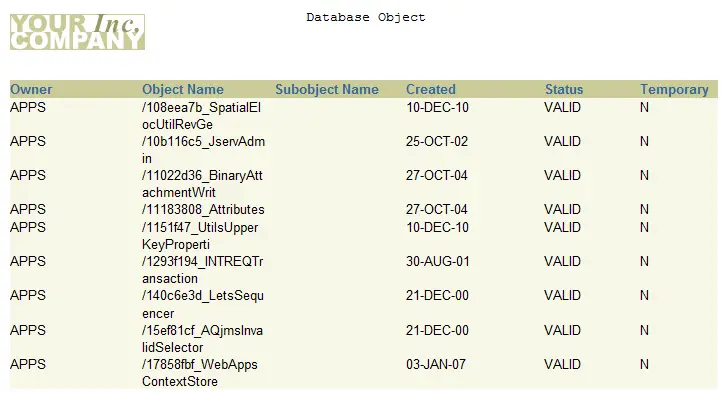
Task: Click the YOUR COMPANY Inc. logo
Action: (77, 32)
